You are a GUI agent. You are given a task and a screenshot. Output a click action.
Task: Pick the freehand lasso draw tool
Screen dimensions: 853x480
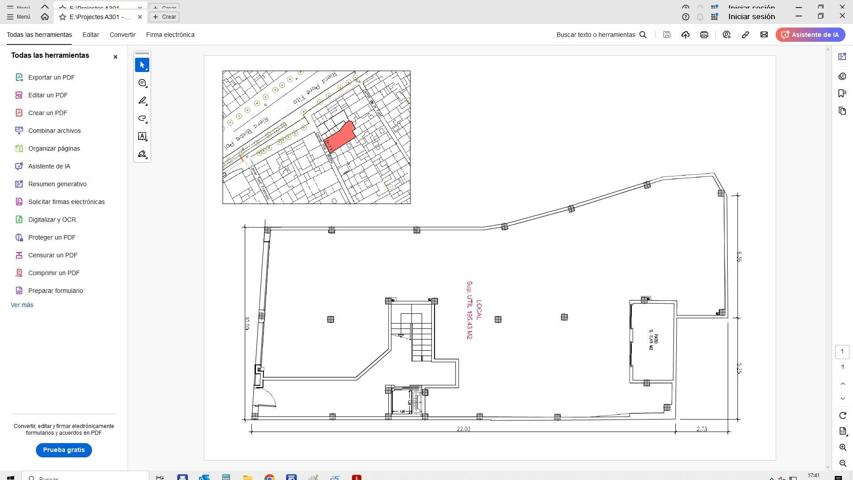pos(142,119)
